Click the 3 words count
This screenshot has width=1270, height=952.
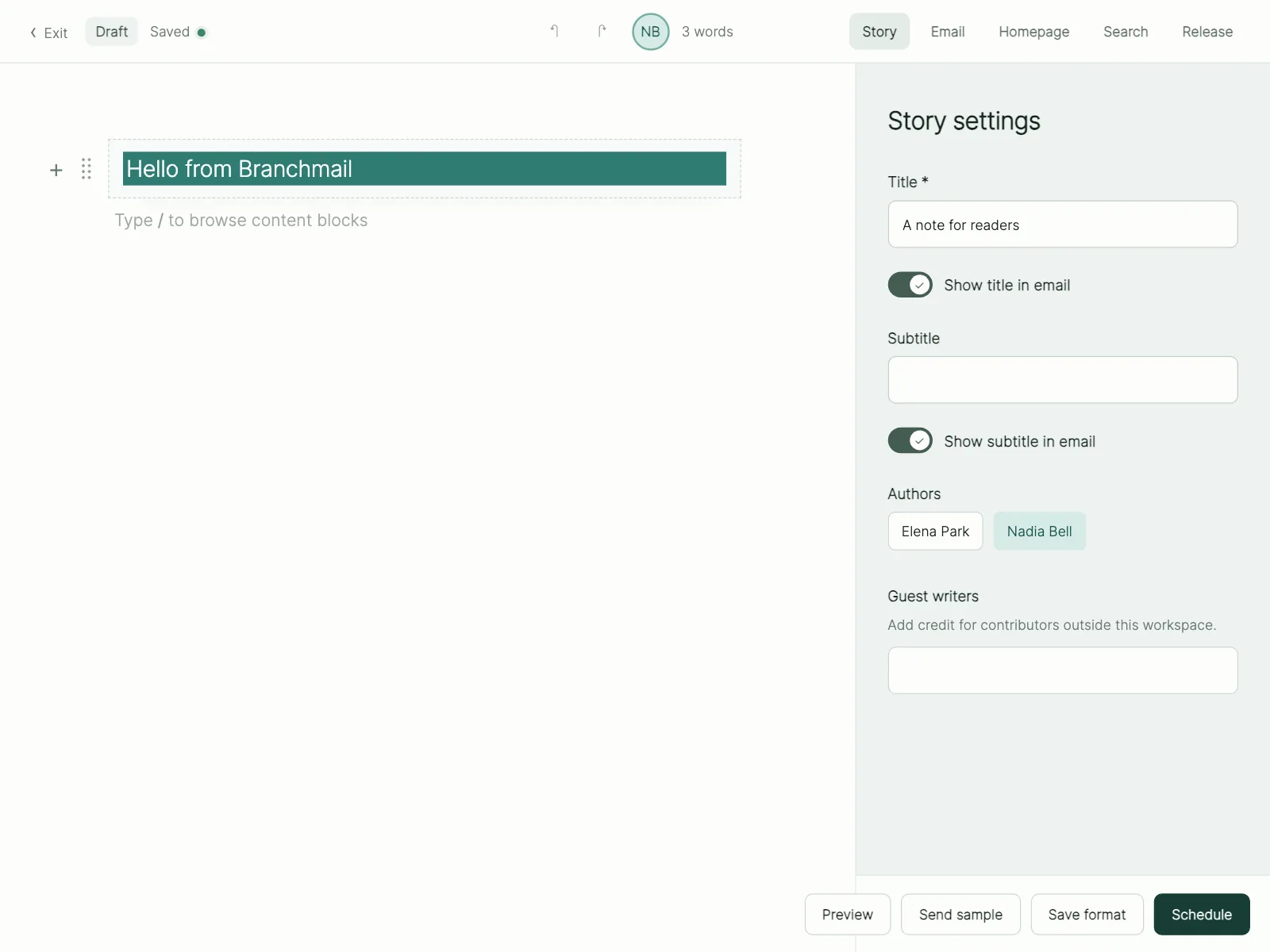(707, 32)
